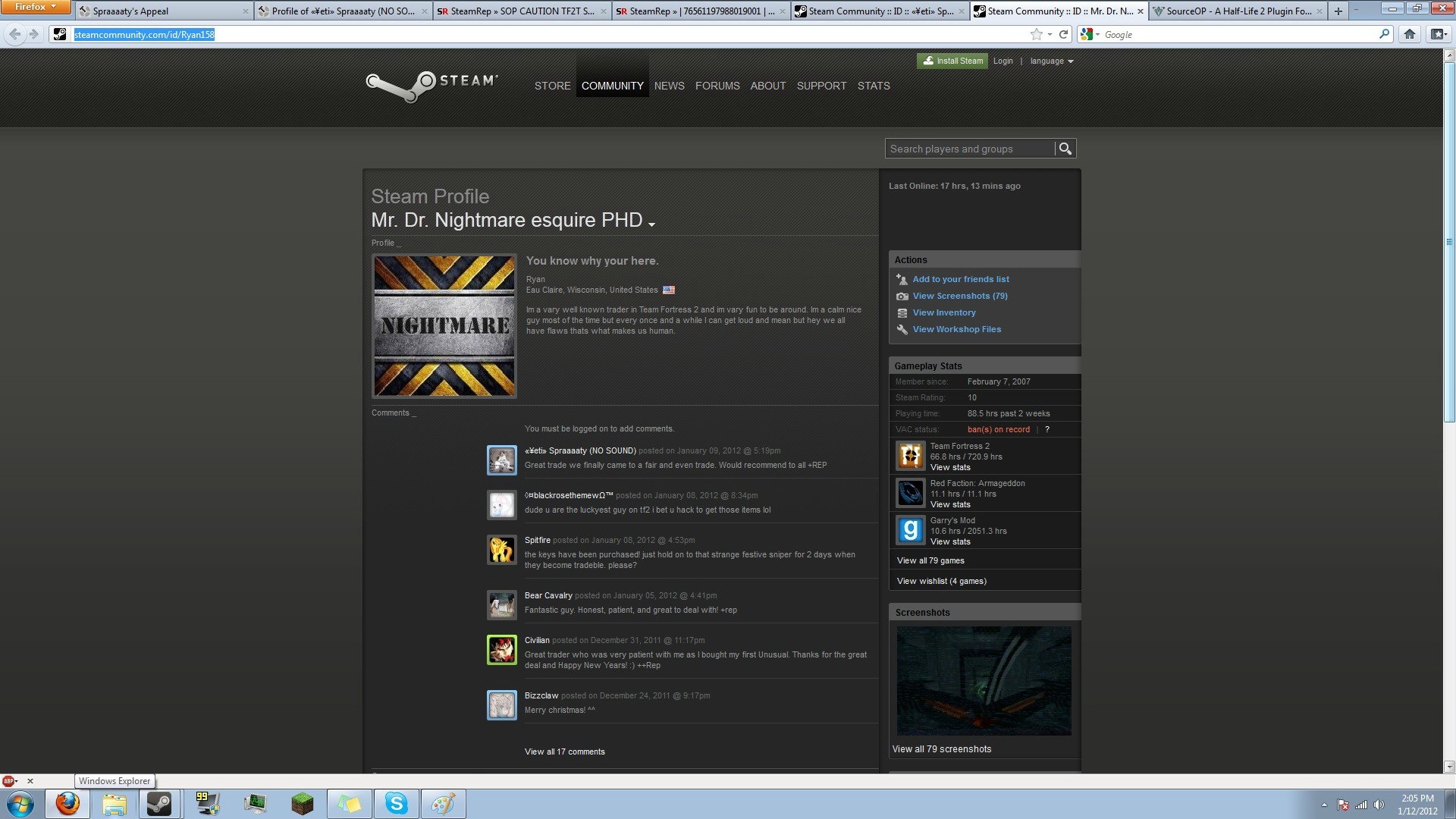Open the SUPPORT menu item
The image size is (1456, 819).
point(821,86)
